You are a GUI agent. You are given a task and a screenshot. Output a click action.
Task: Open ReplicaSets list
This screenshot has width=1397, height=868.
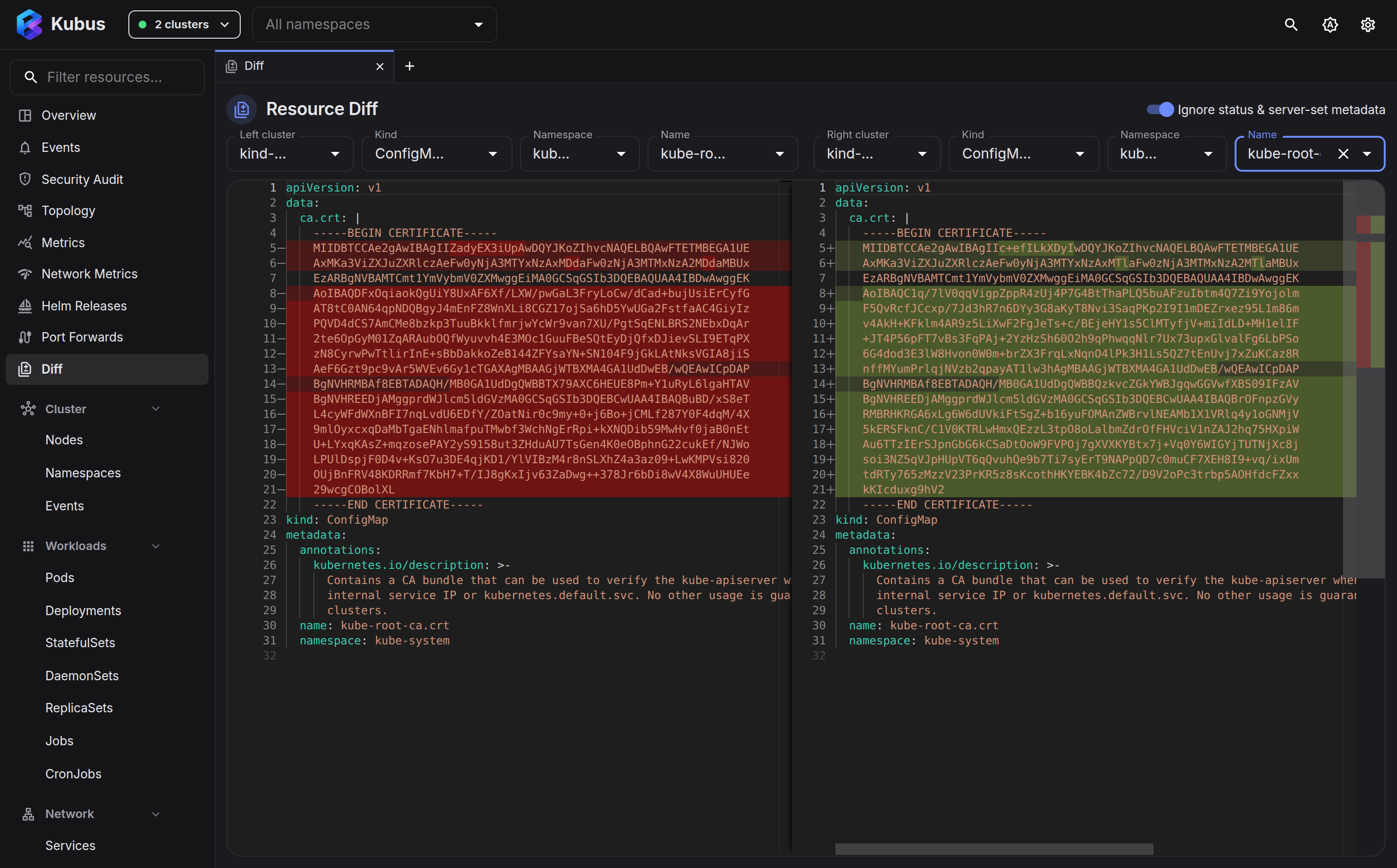click(x=79, y=708)
